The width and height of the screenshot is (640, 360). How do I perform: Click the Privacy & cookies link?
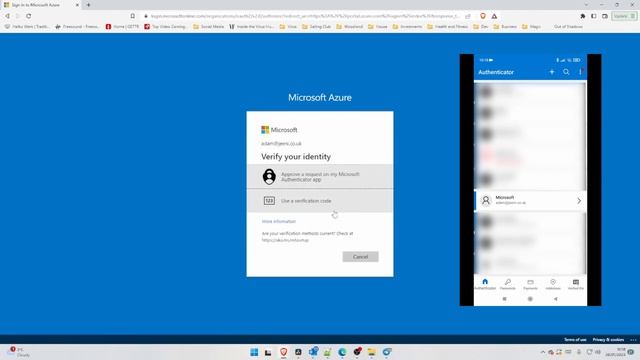click(608, 340)
